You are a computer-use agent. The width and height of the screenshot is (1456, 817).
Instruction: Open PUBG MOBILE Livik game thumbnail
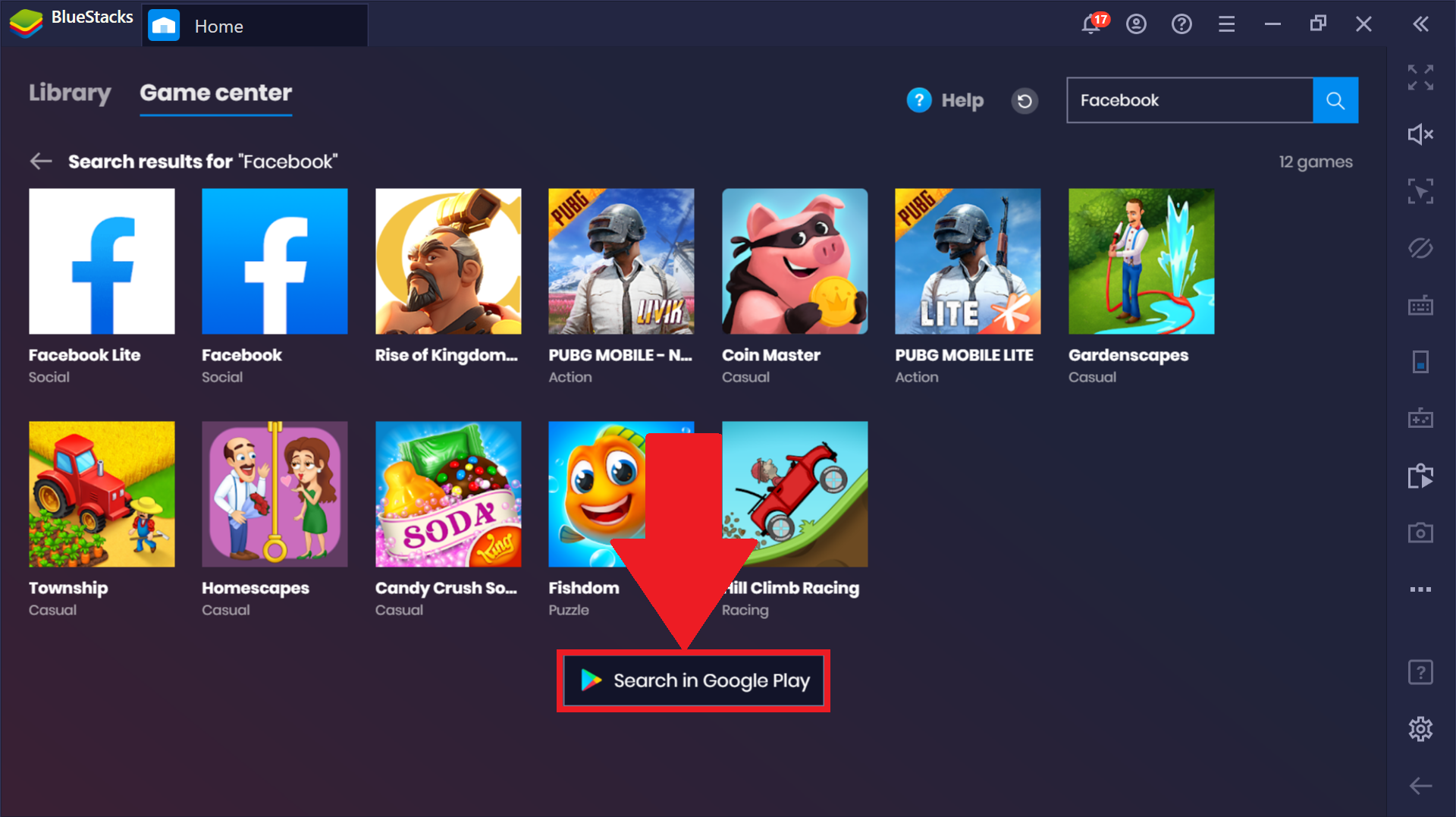coord(621,261)
